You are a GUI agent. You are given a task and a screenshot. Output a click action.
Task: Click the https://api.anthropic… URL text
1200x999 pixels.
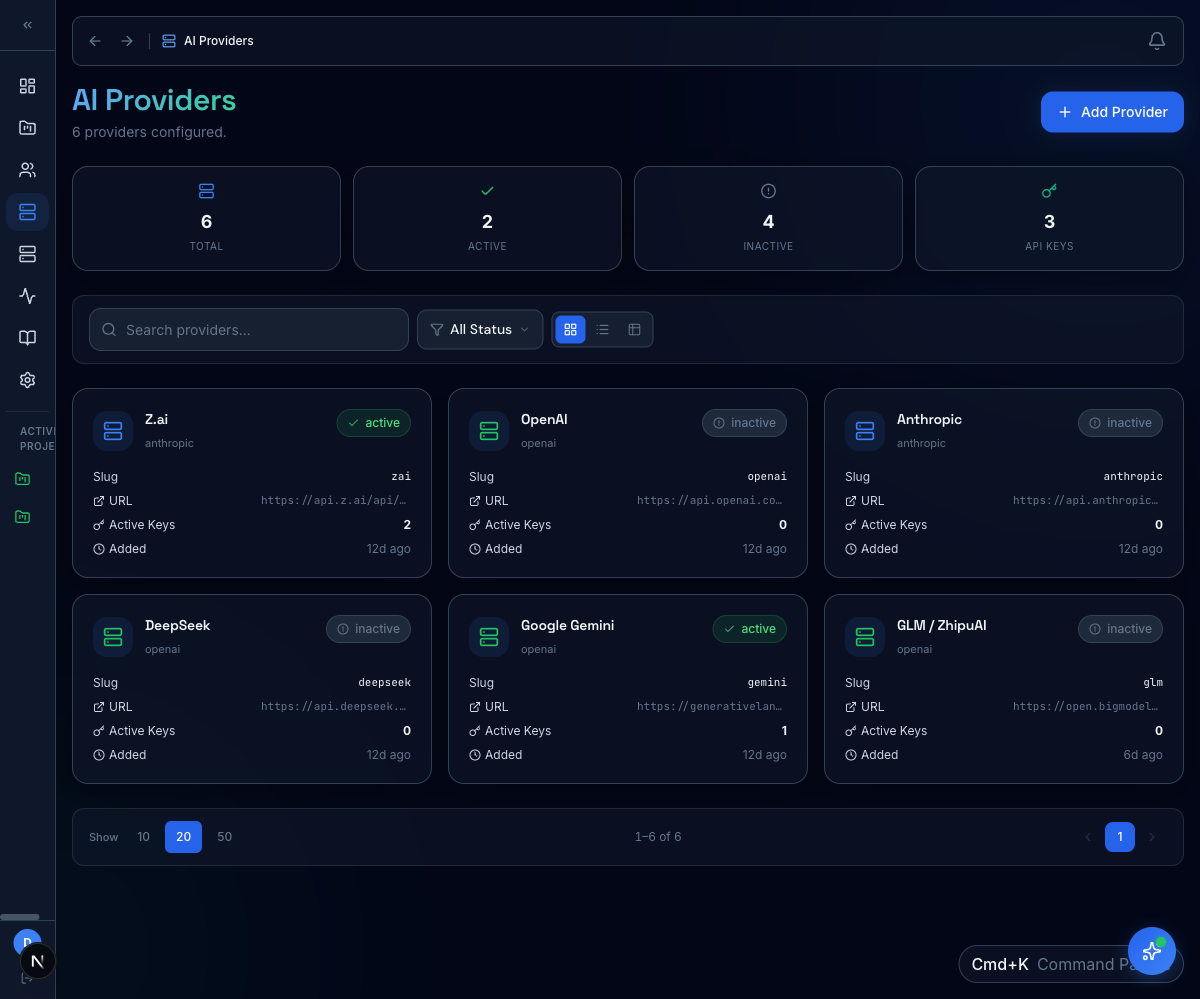coord(1088,501)
